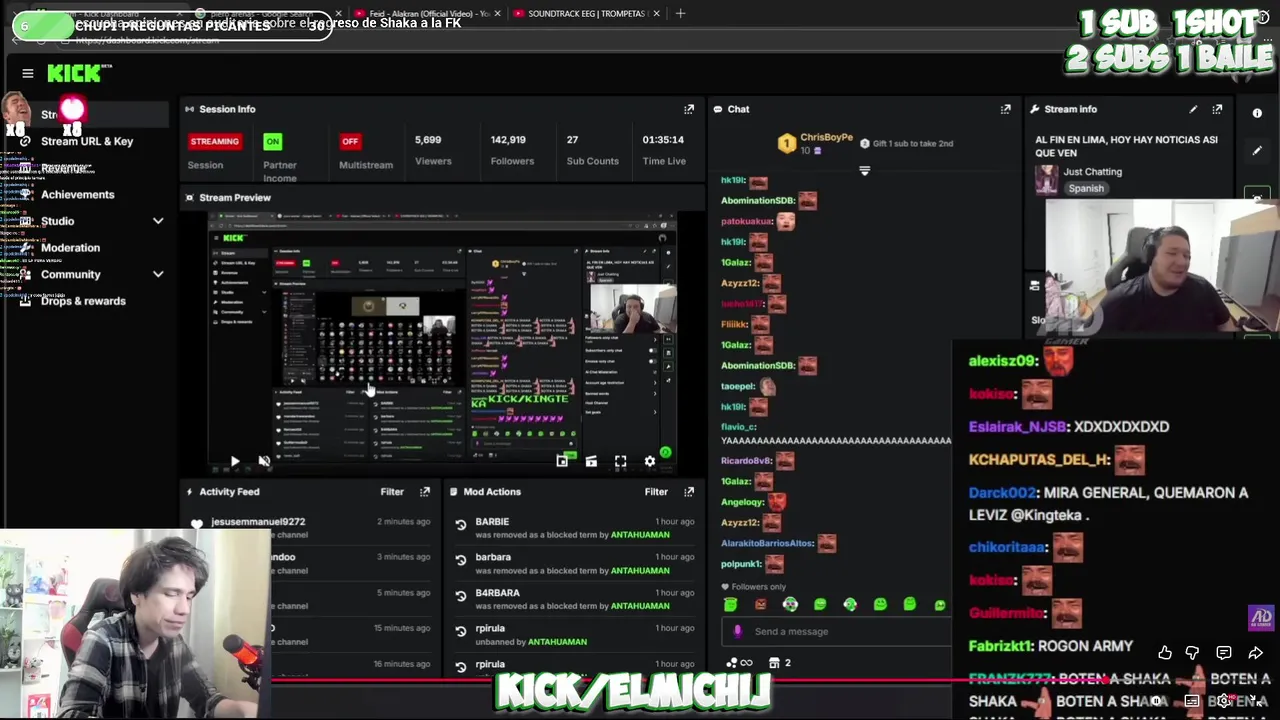Click the Spanish language tag
The image size is (1280, 720).
pos(1085,188)
